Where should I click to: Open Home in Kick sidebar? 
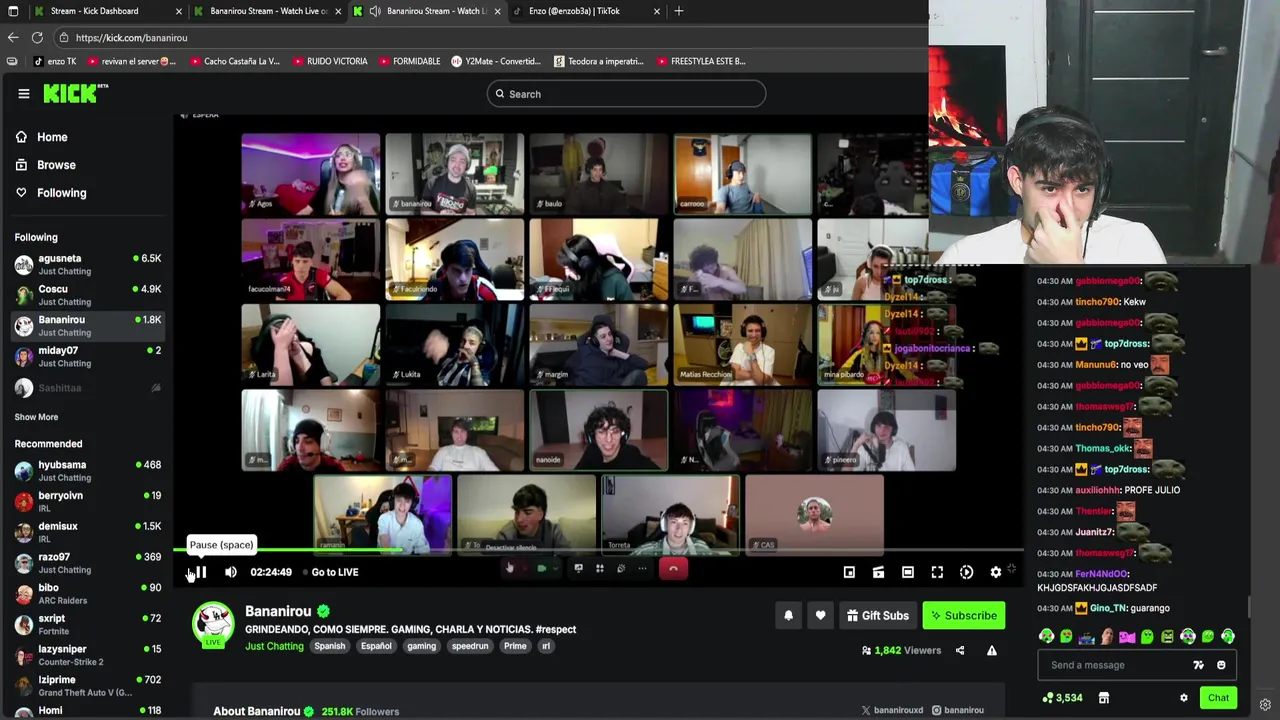pyautogui.click(x=41, y=137)
